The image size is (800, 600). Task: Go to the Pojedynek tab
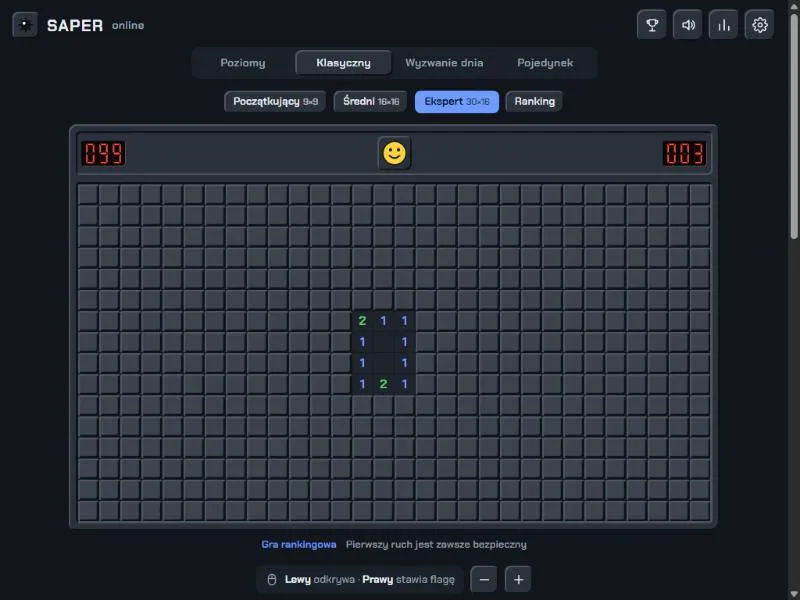tap(545, 63)
